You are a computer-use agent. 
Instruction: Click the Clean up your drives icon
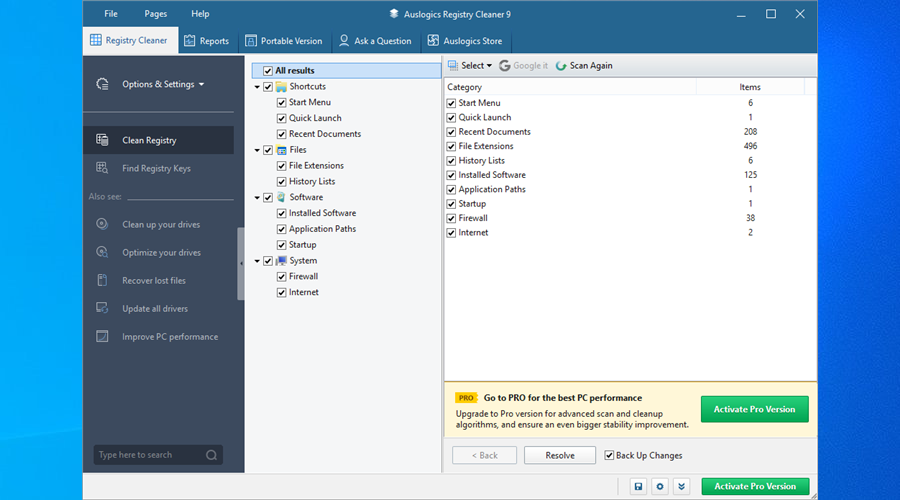tap(102, 224)
